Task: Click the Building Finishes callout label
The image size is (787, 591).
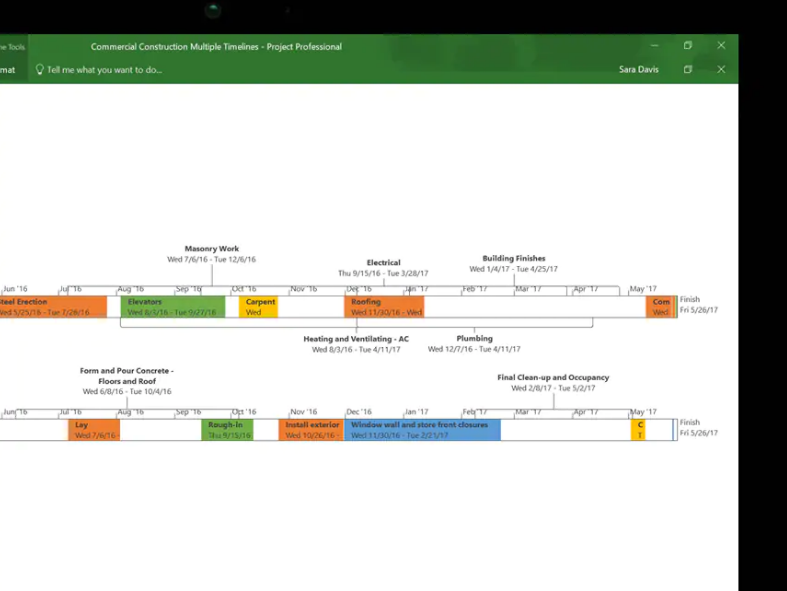Action: tap(513, 258)
